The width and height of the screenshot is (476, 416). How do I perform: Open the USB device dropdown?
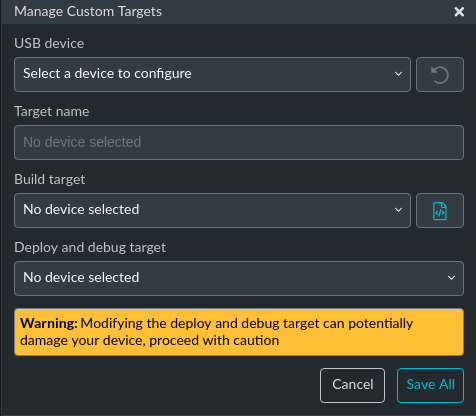tap(212, 74)
